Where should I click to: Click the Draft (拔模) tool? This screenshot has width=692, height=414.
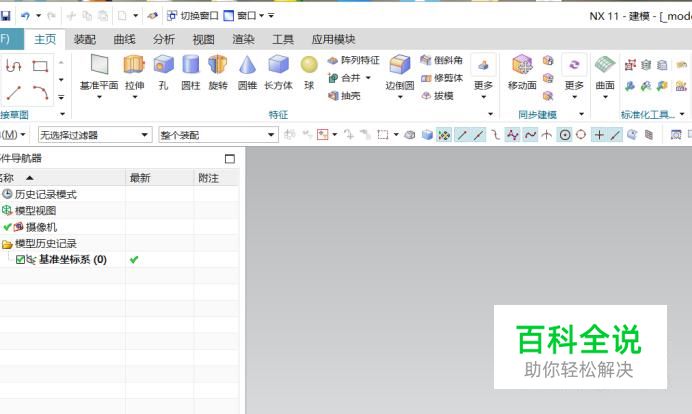coord(437,95)
